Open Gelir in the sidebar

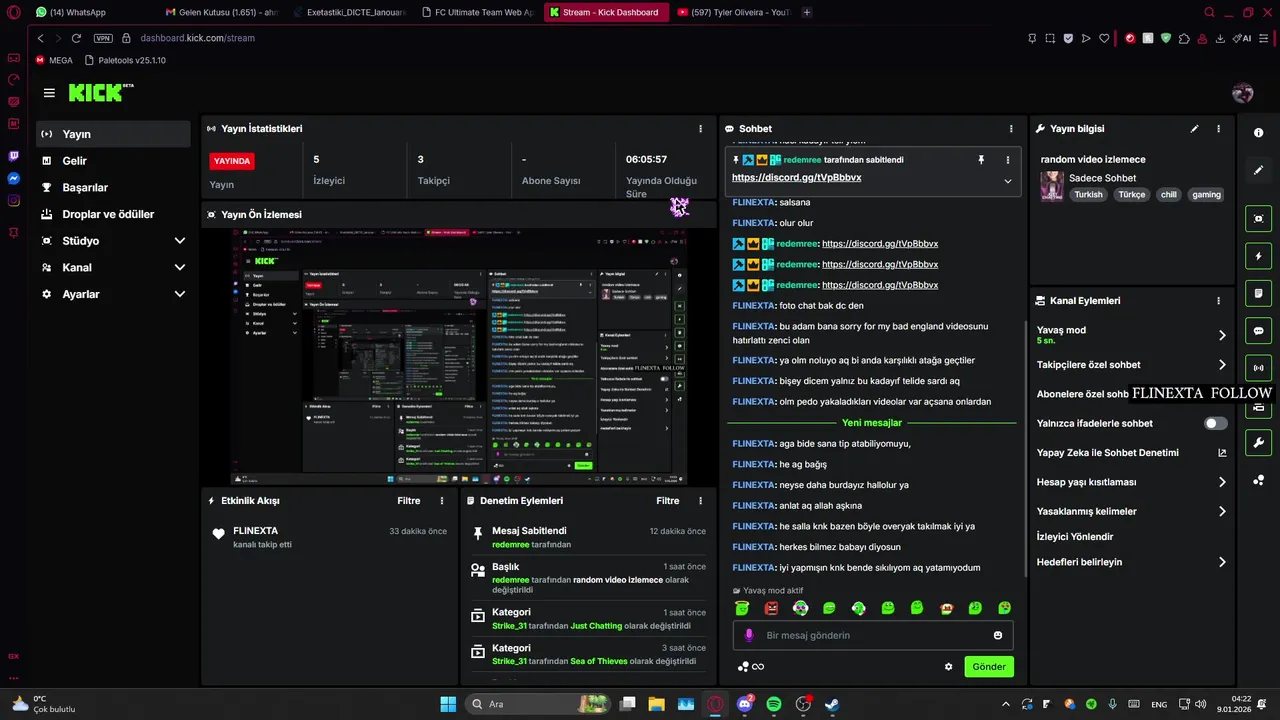pos(113,161)
